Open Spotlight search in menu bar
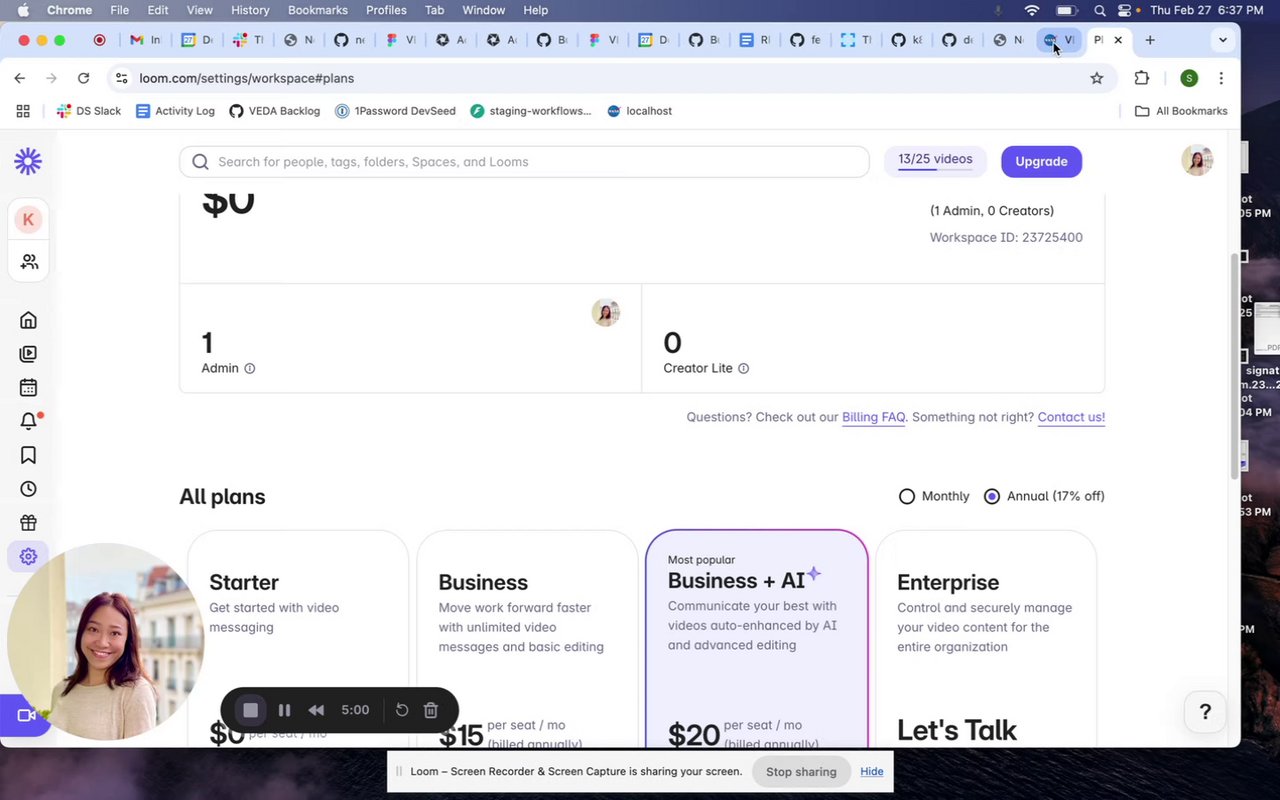This screenshot has width=1280, height=800. click(1099, 10)
